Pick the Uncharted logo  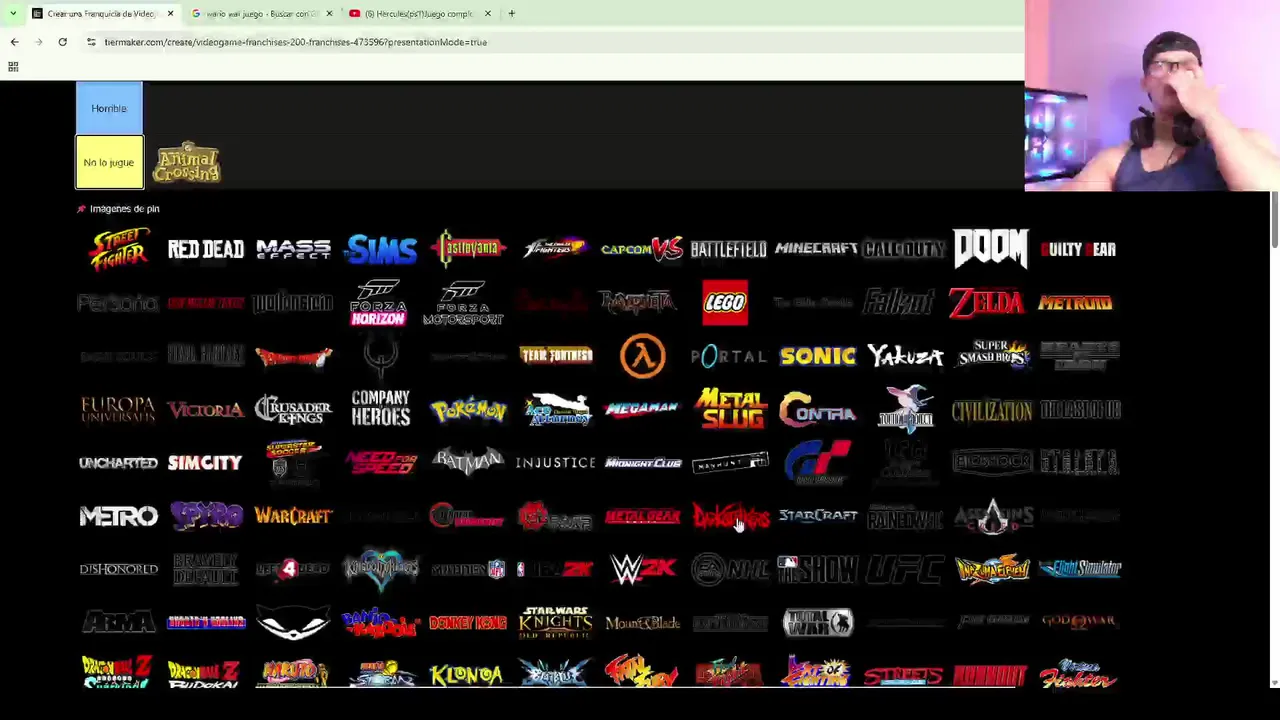(118, 463)
